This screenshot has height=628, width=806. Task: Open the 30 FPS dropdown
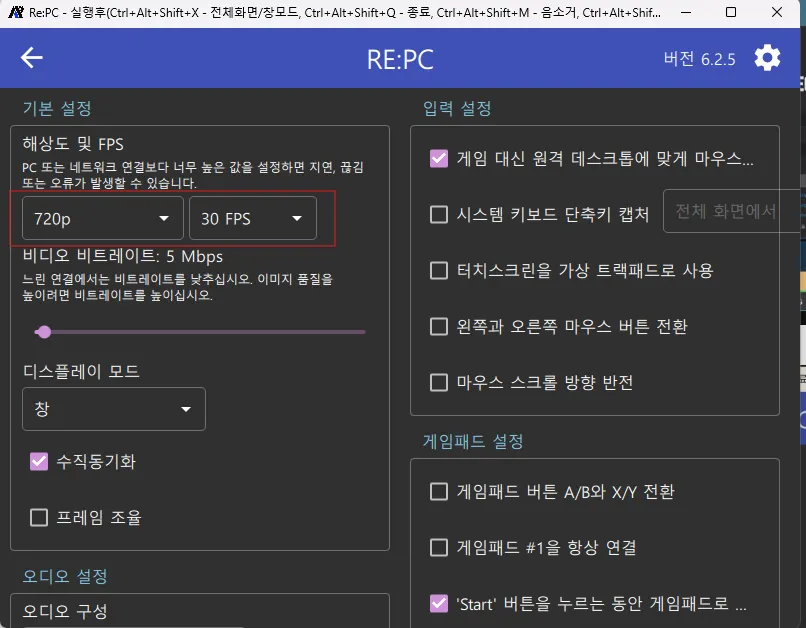click(253, 218)
